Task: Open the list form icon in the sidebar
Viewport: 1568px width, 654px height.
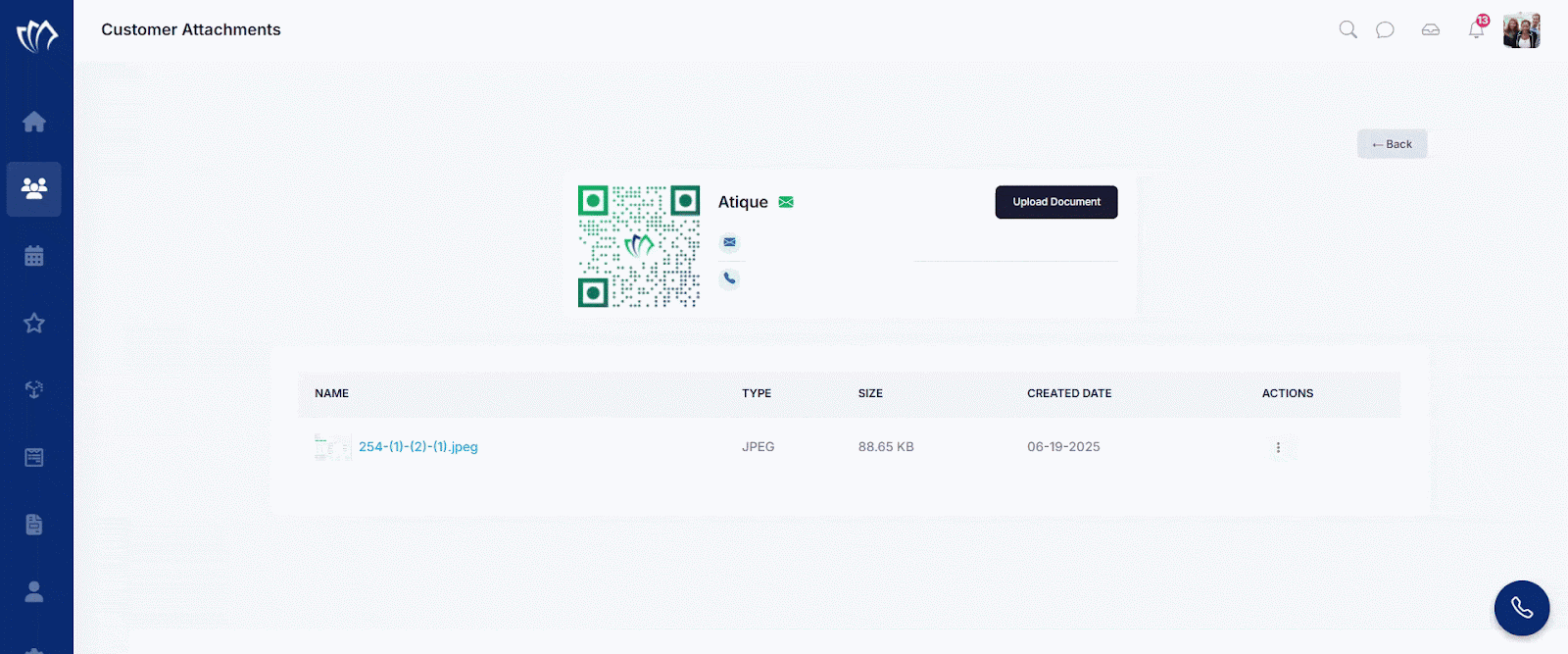Action: pyautogui.click(x=34, y=457)
